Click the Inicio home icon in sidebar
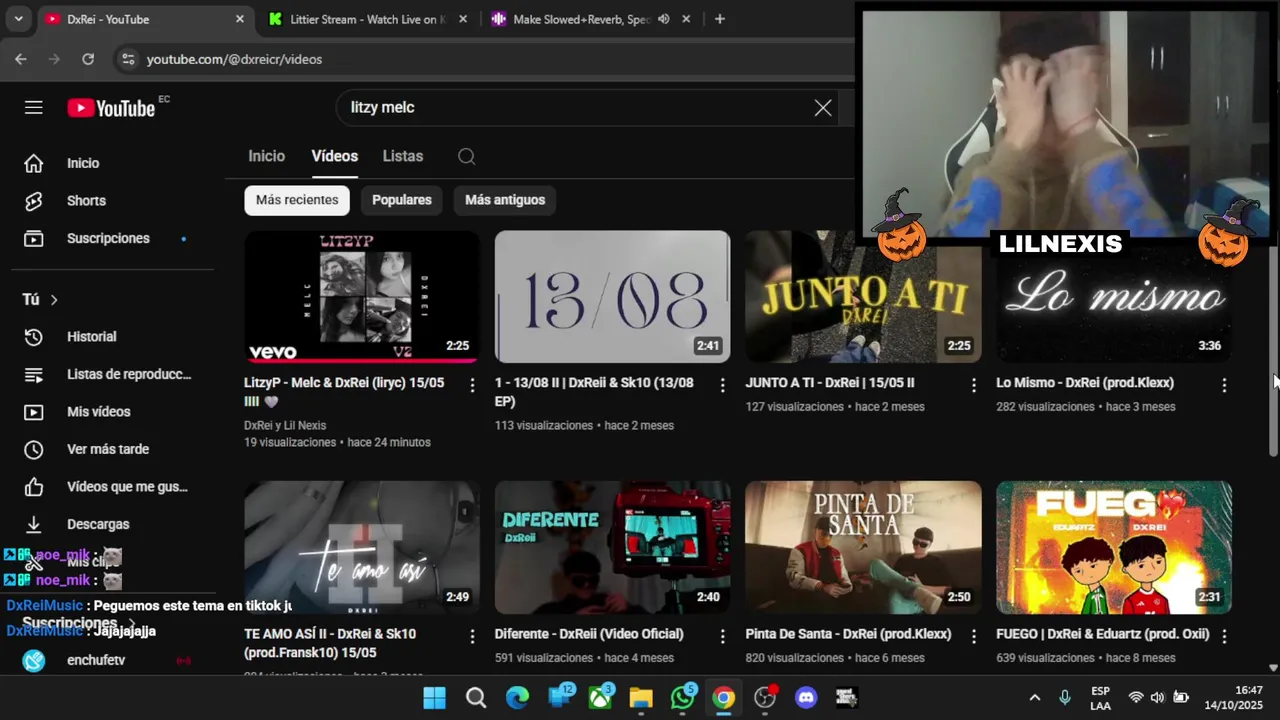Screen dimensions: 1280x720 point(34,163)
